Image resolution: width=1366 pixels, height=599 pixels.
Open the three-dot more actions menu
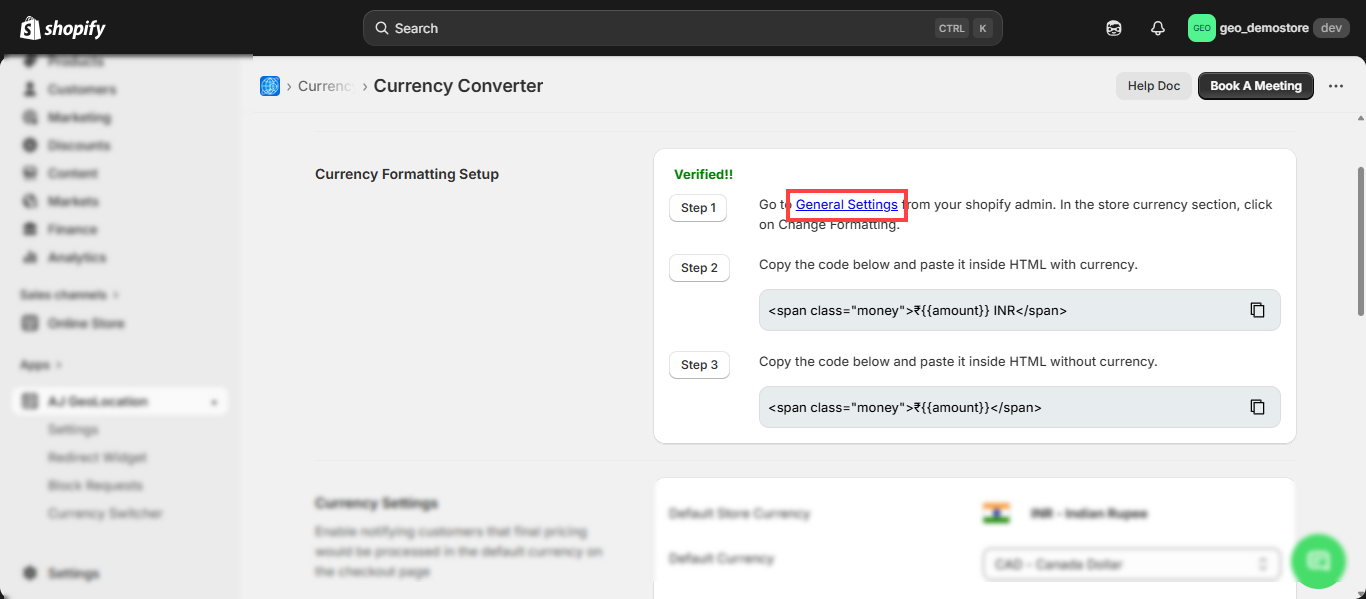pyautogui.click(x=1336, y=86)
